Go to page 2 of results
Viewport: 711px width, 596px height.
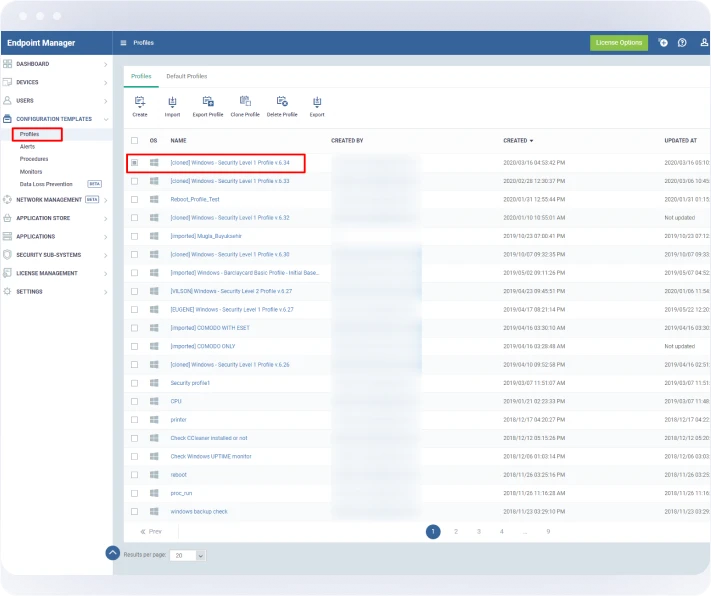pos(456,532)
